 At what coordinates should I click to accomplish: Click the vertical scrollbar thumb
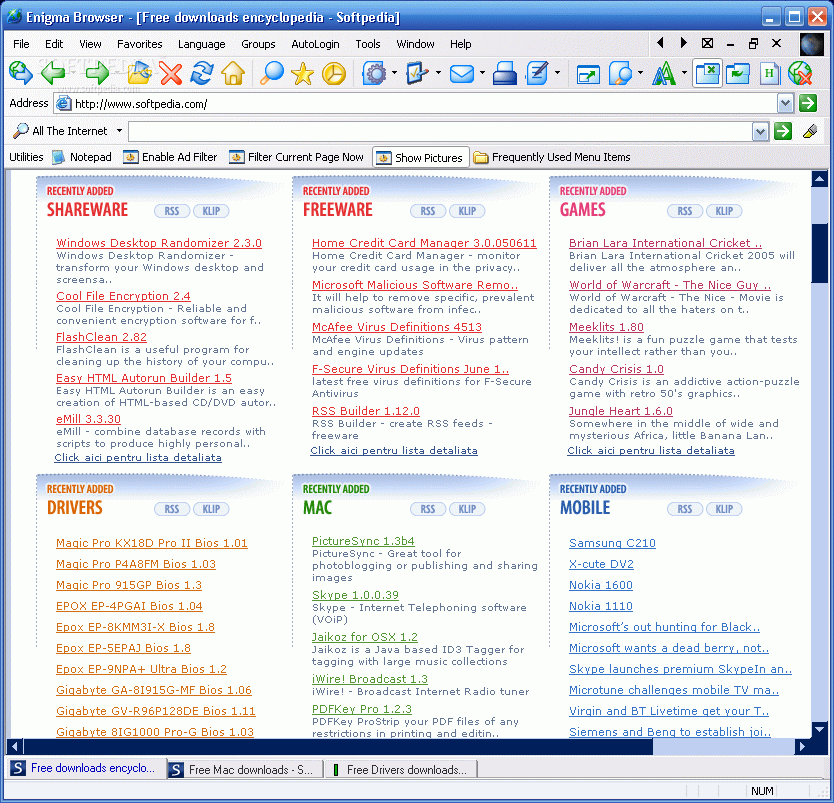819,253
